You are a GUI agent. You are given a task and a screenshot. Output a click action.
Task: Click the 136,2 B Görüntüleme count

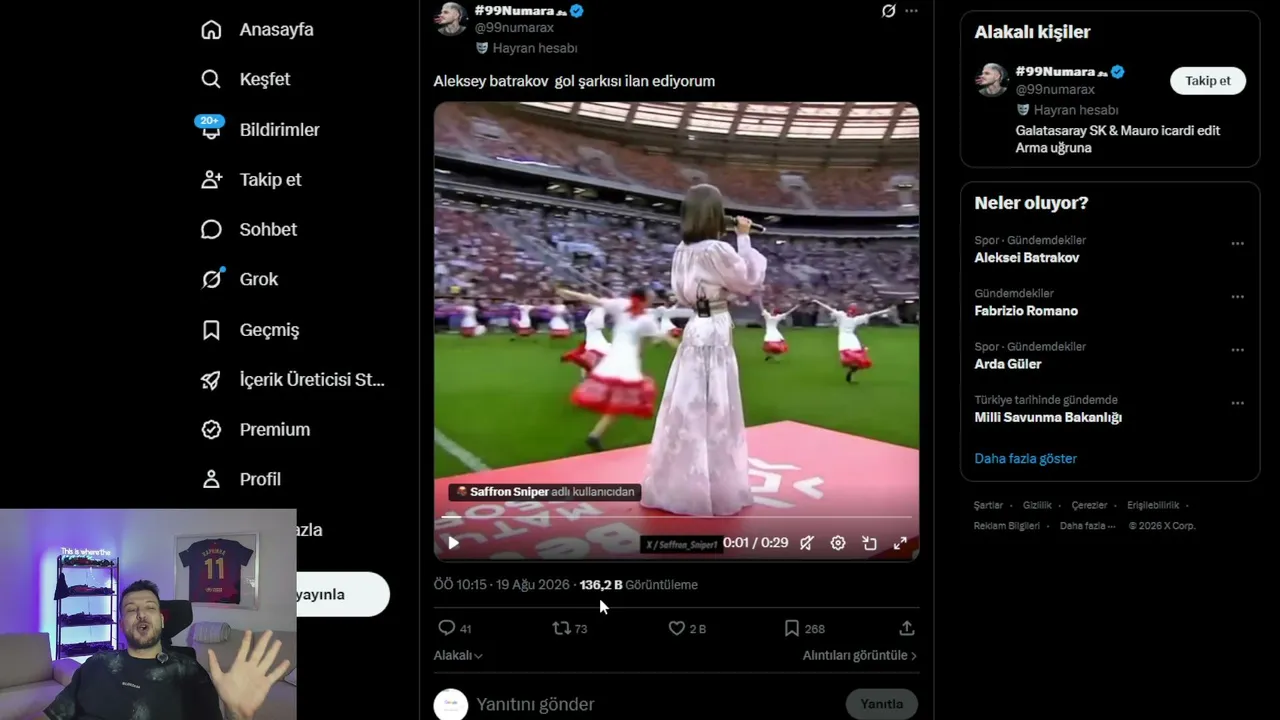(639, 585)
